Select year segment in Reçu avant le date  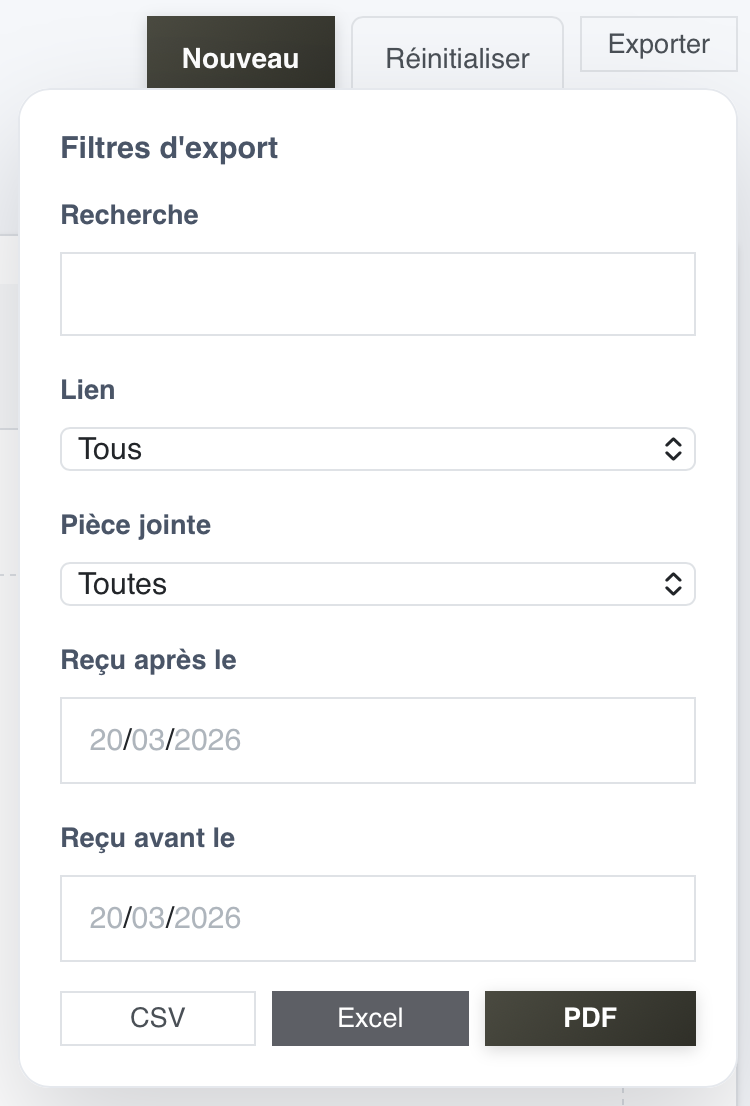[x=208, y=918]
